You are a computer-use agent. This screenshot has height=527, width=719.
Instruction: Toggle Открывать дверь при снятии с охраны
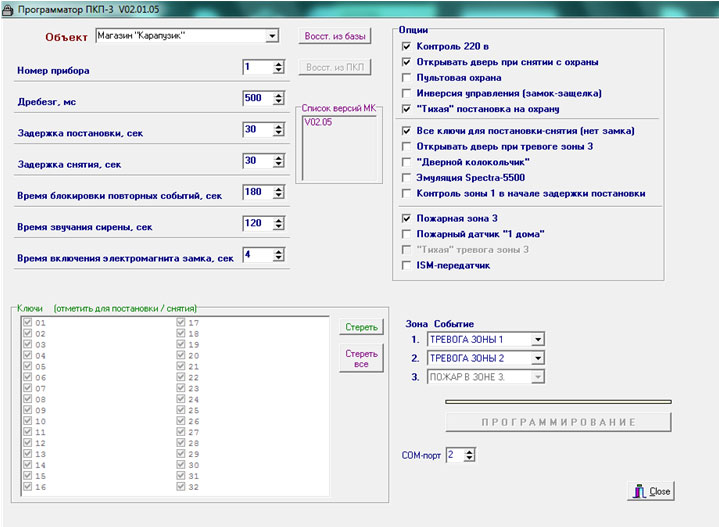click(406, 62)
